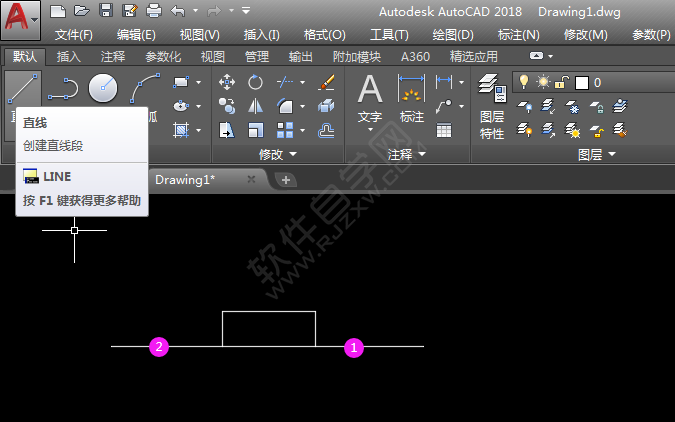Image resolution: width=675 pixels, height=422 pixels.
Task: Click the multiline Text tool
Action: [370, 102]
